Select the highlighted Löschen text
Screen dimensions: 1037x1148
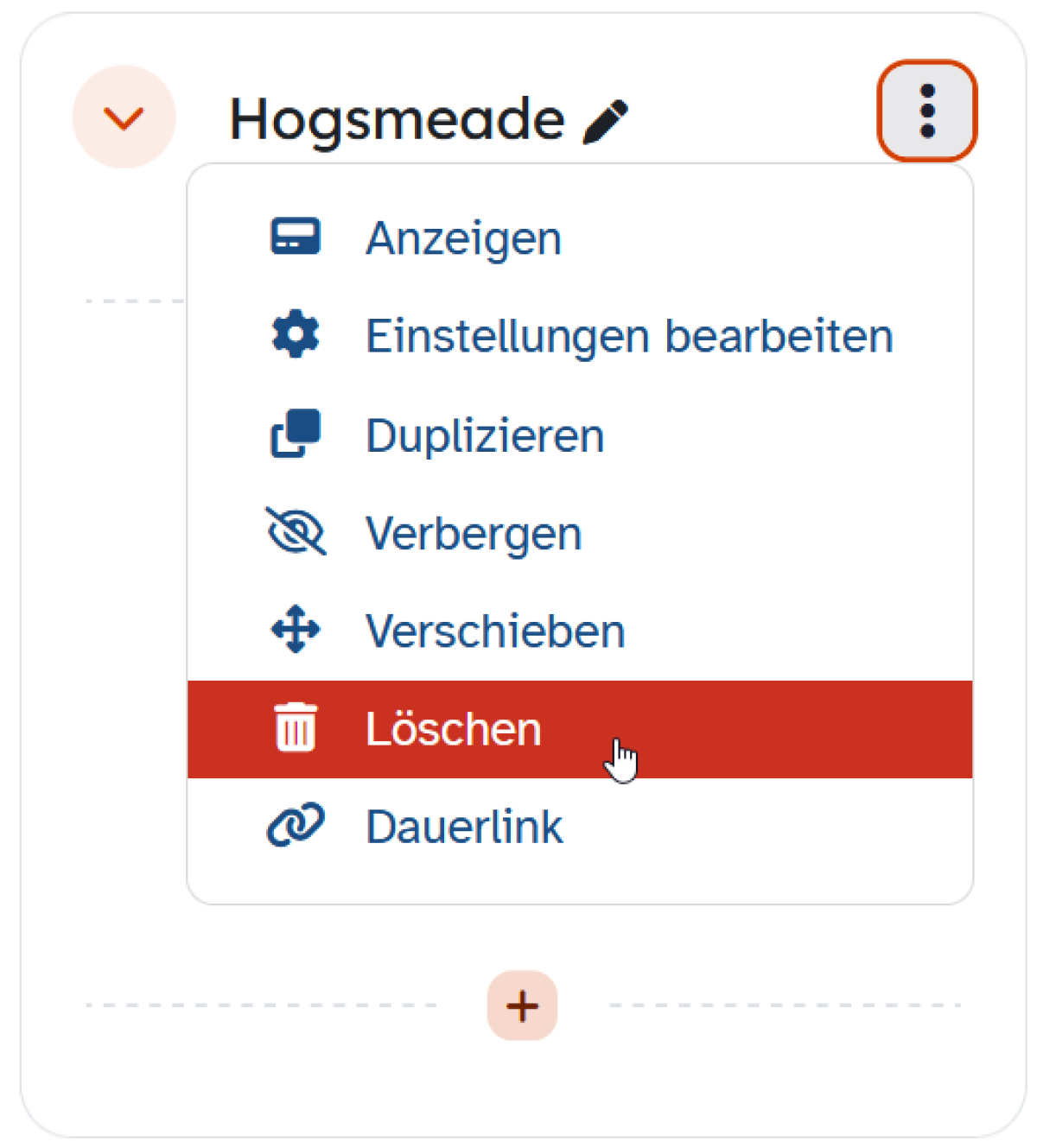(454, 729)
